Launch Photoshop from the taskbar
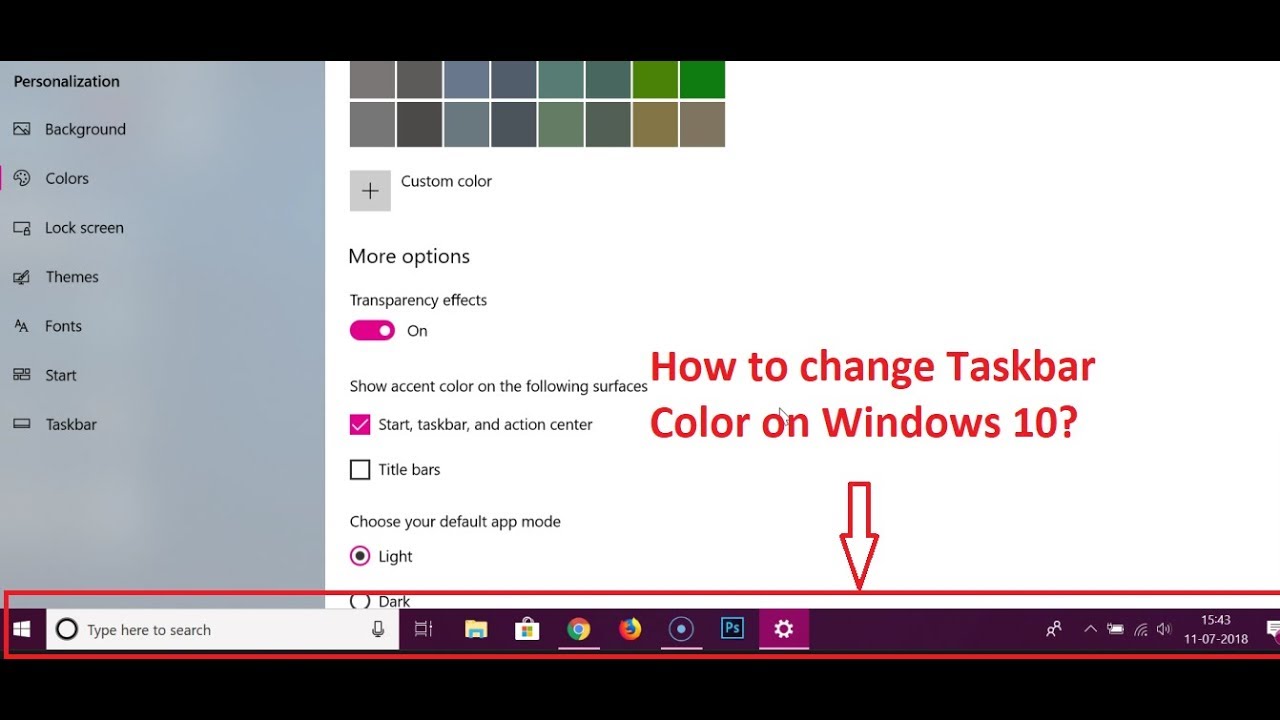The width and height of the screenshot is (1280, 720). pos(733,629)
